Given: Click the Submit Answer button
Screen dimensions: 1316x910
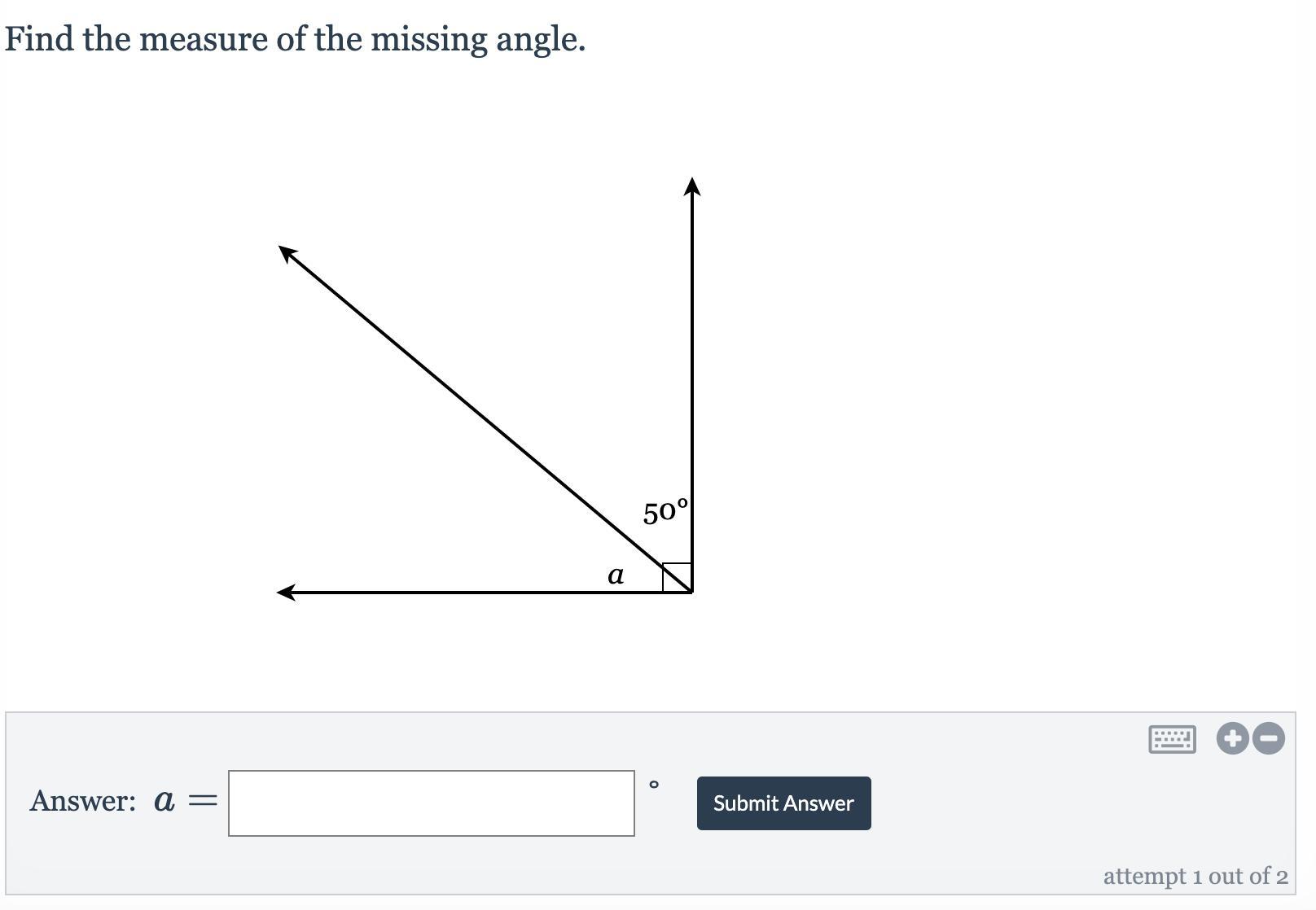Looking at the screenshot, I should click(783, 803).
